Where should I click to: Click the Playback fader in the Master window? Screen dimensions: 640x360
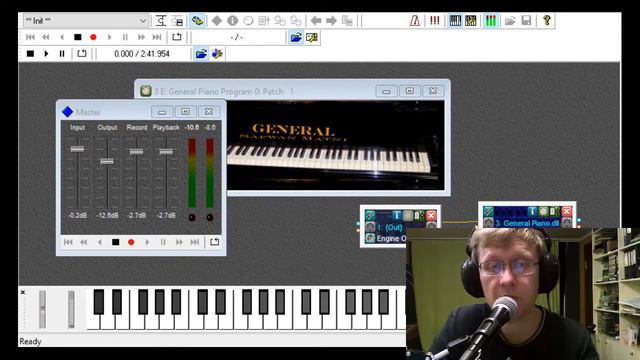pos(166,152)
